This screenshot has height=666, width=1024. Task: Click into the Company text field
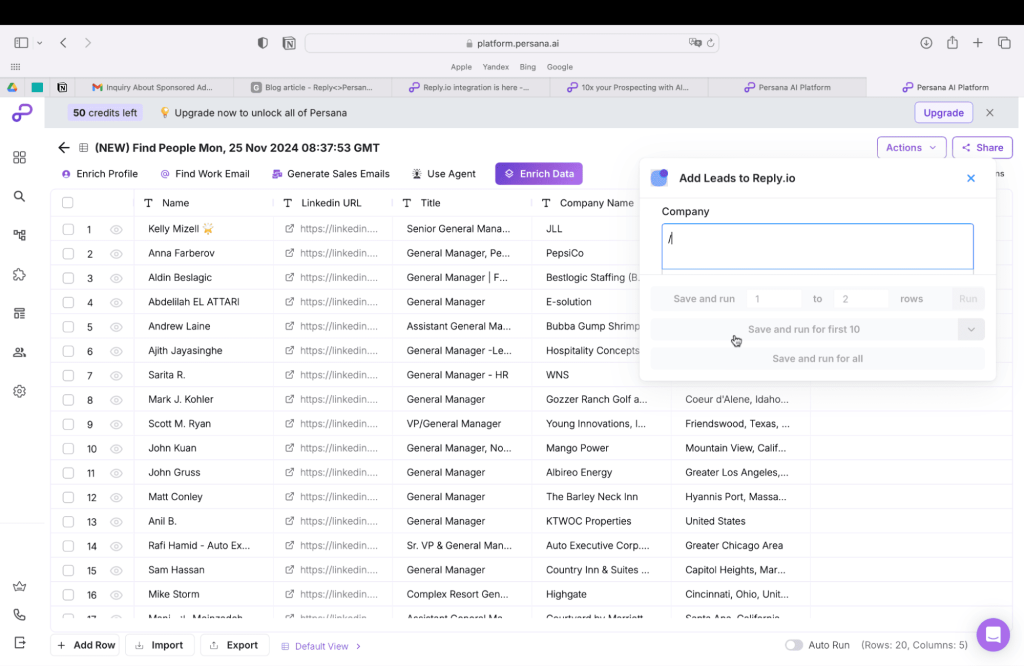(x=817, y=246)
